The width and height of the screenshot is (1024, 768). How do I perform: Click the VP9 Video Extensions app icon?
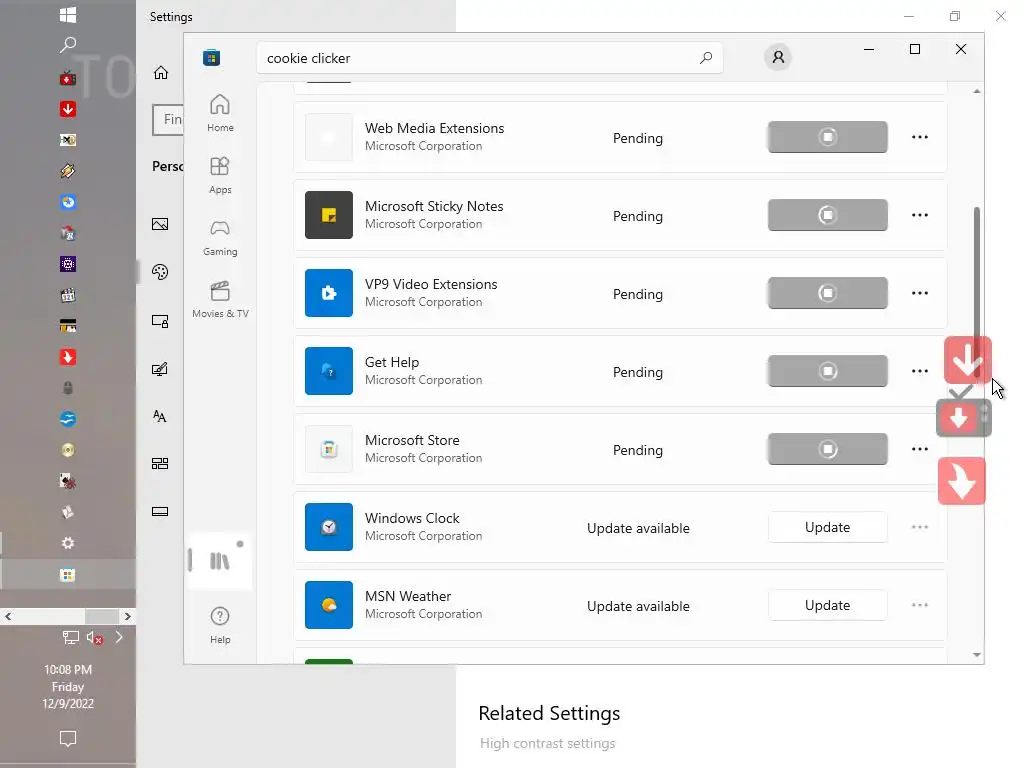point(329,293)
